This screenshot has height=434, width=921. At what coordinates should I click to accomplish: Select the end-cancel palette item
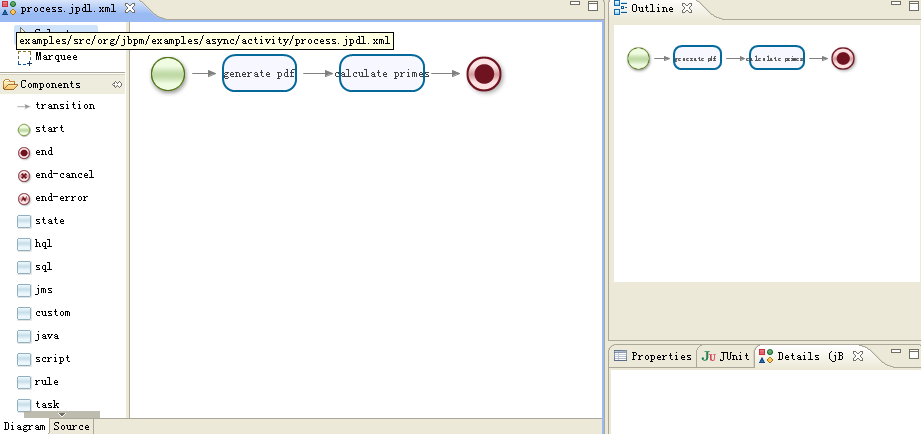tap(56, 175)
